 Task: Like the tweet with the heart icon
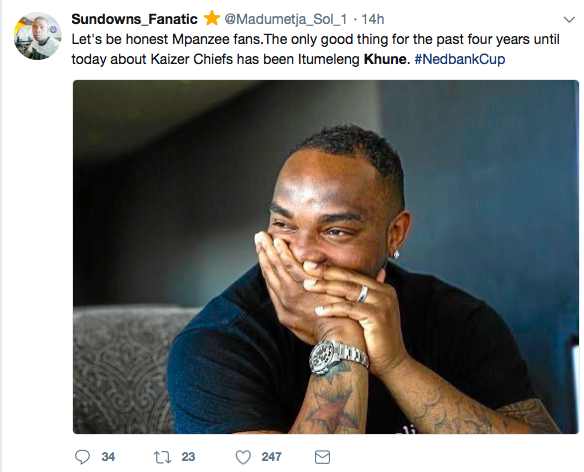[x=244, y=457]
